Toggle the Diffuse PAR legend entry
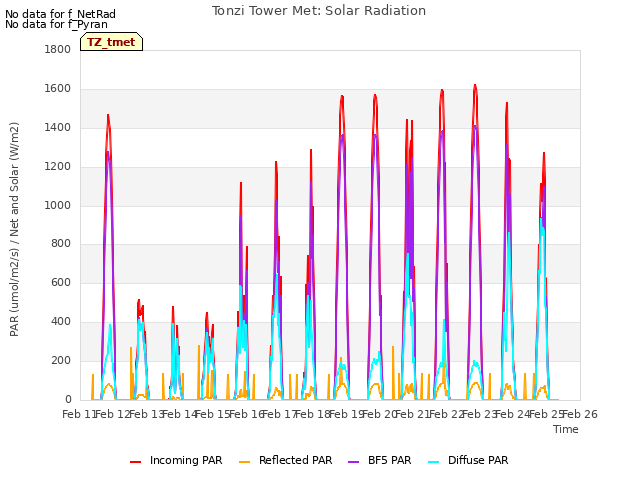Viewport: 640px width, 480px height. click(468, 460)
